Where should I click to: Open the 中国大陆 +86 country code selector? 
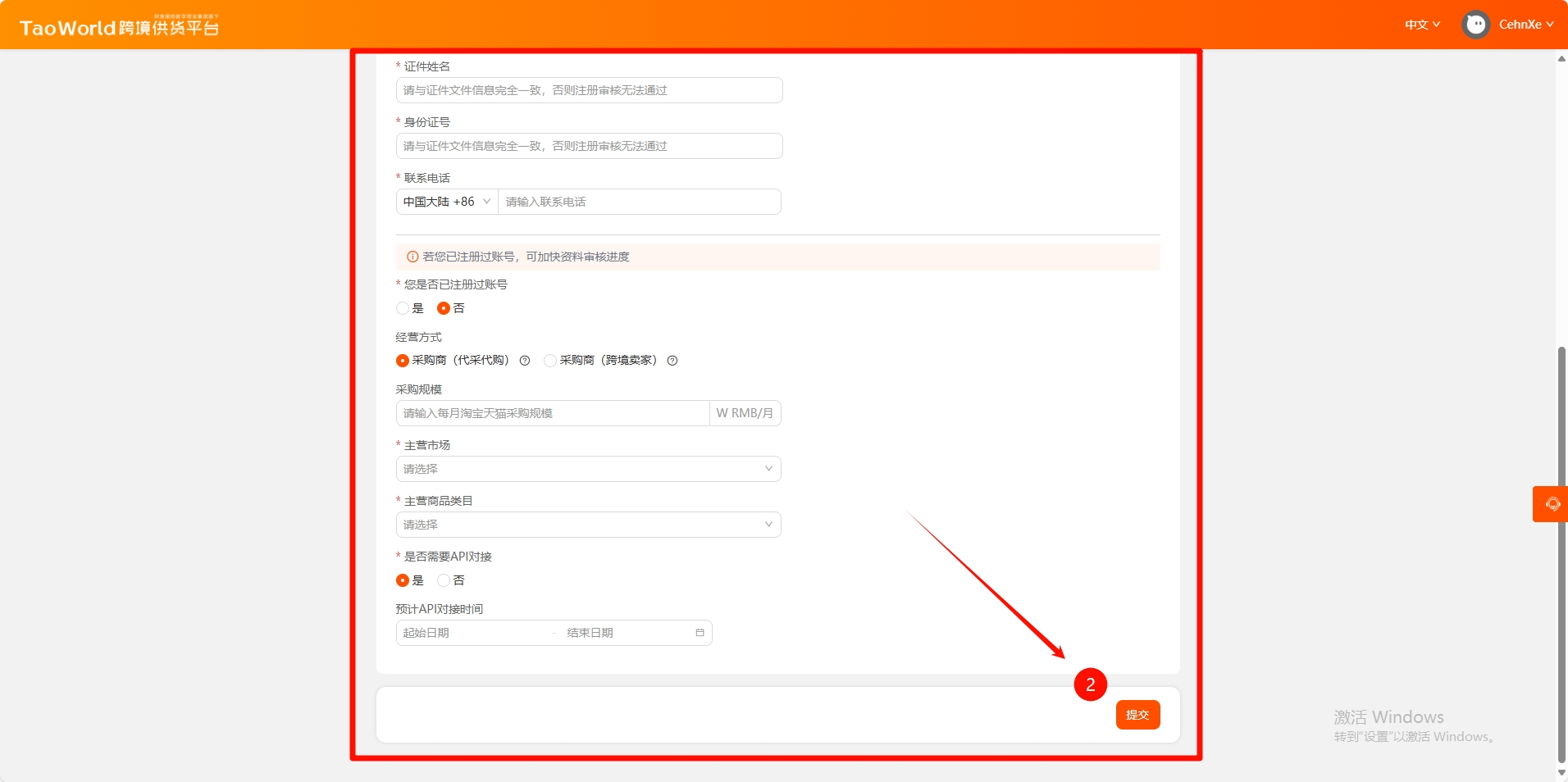(447, 202)
